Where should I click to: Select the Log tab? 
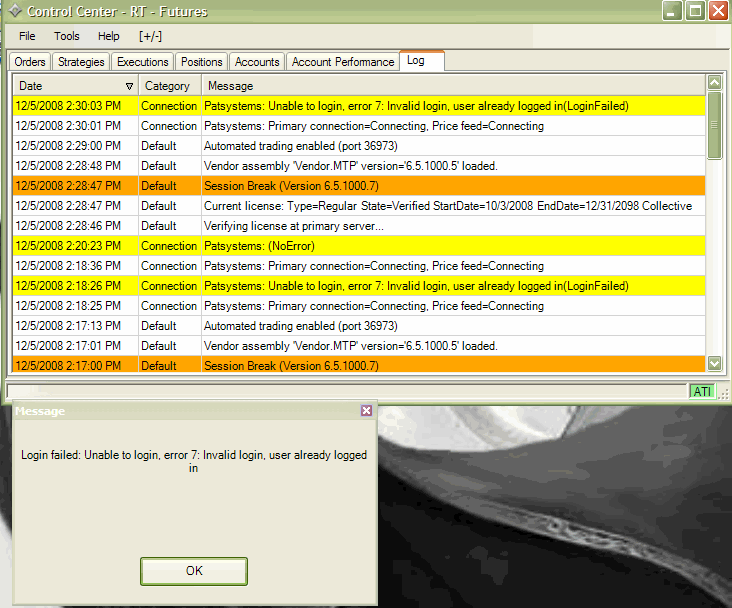click(x=422, y=61)
